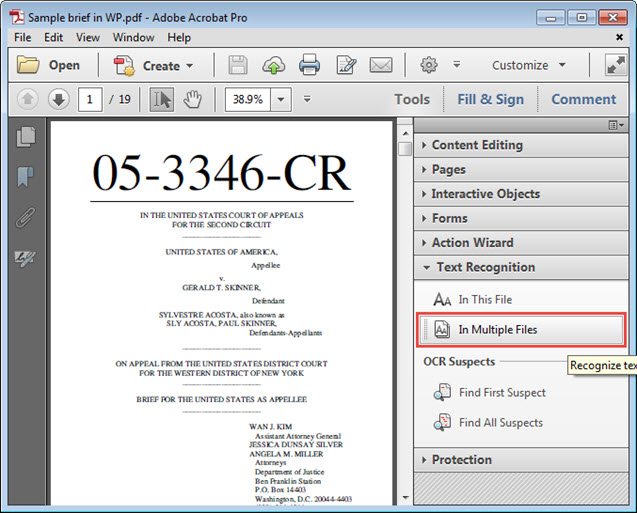Switch to the Fill & Sign pane

(x=490, y=99)
